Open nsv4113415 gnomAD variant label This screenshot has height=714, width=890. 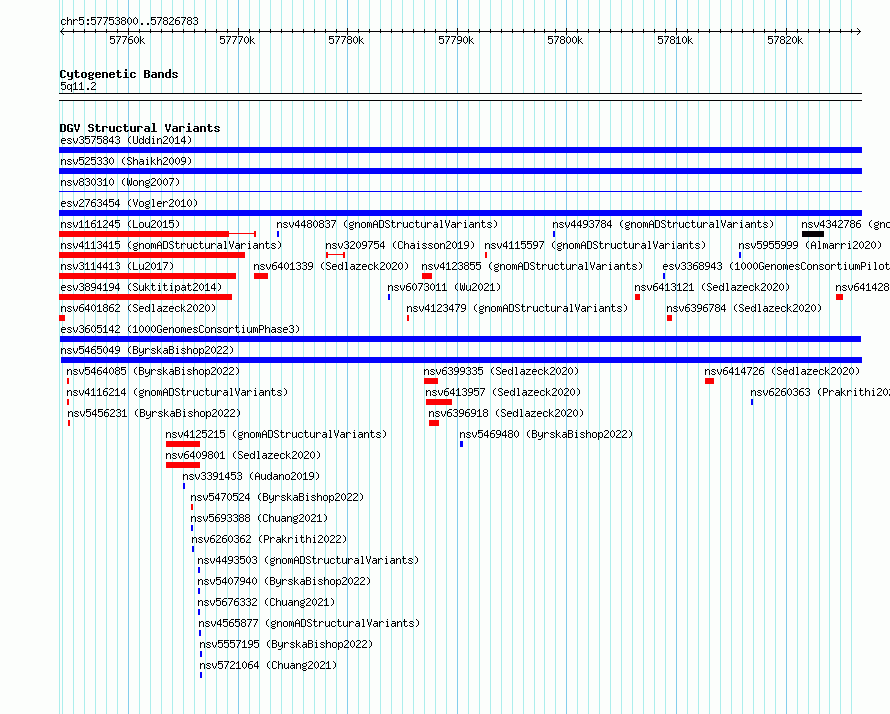coord(171,245)
